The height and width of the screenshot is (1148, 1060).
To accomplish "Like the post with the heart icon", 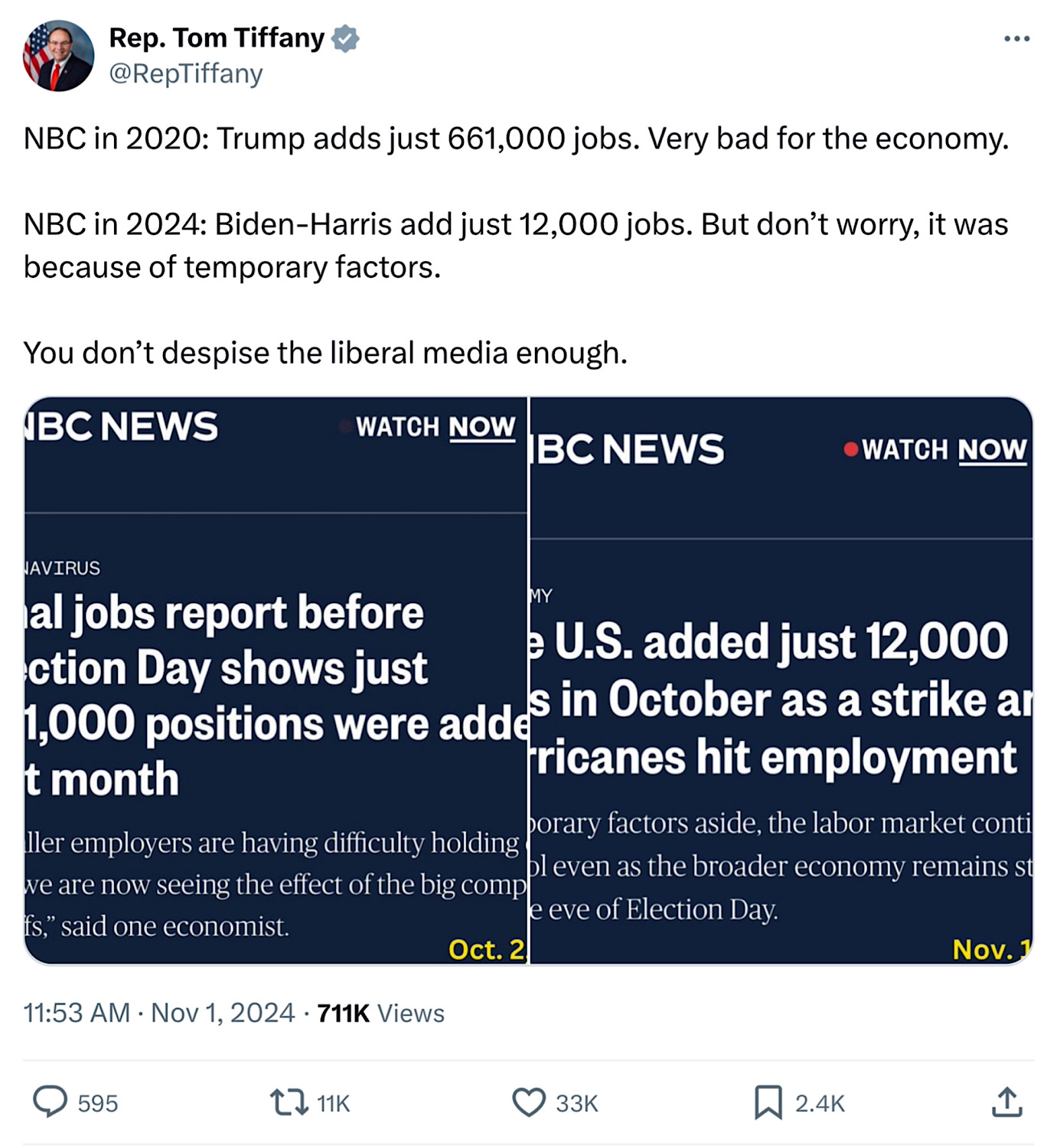I will 528,1102.
